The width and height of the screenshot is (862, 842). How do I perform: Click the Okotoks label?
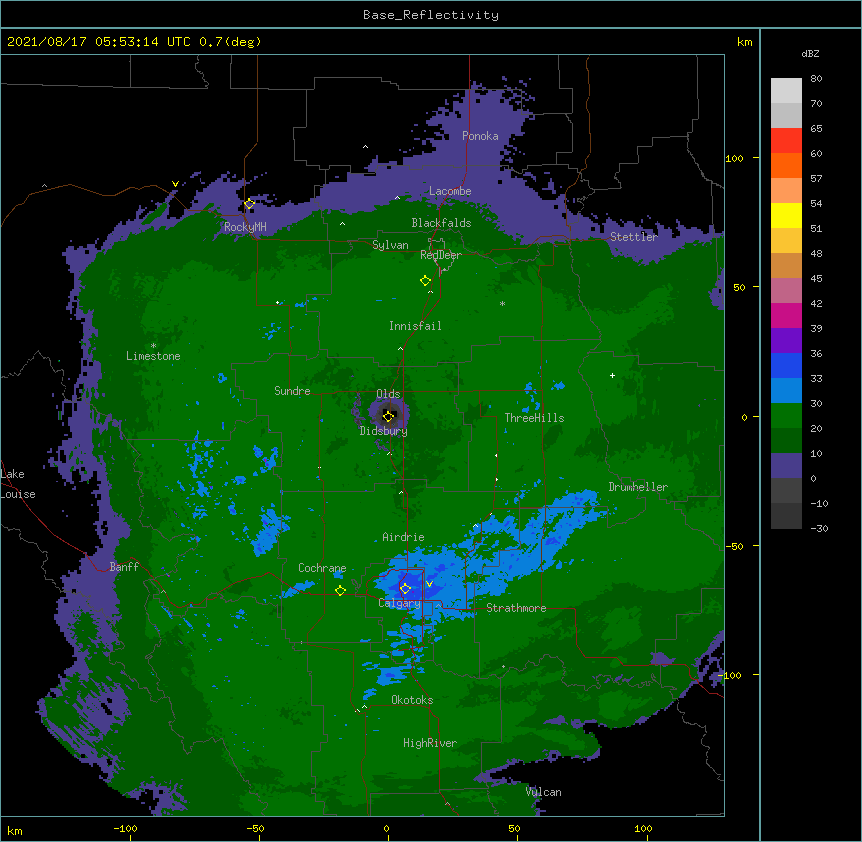pyautogui.click(x=412, y=700)
